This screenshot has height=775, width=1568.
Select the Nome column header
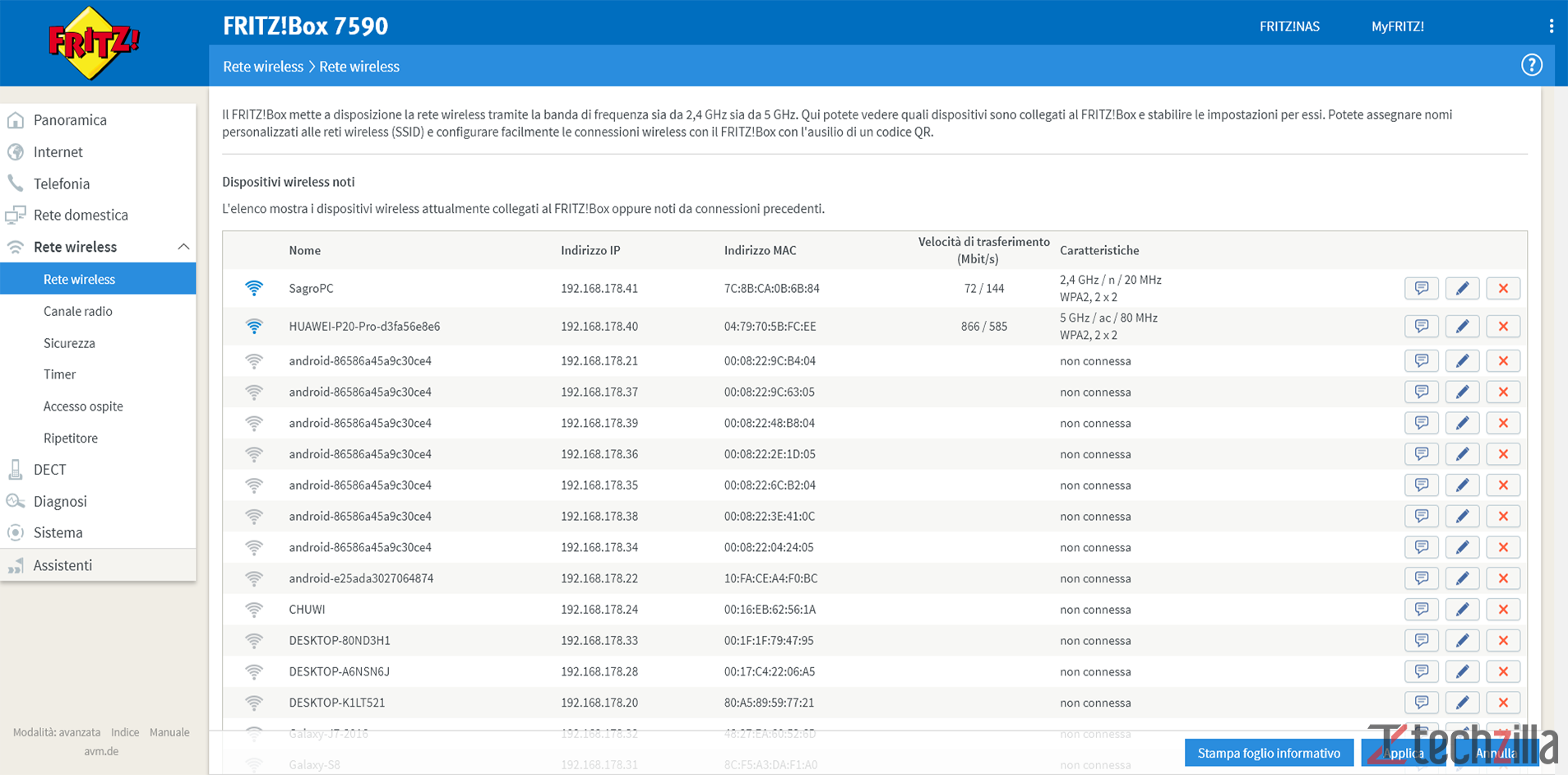[304, 250]
